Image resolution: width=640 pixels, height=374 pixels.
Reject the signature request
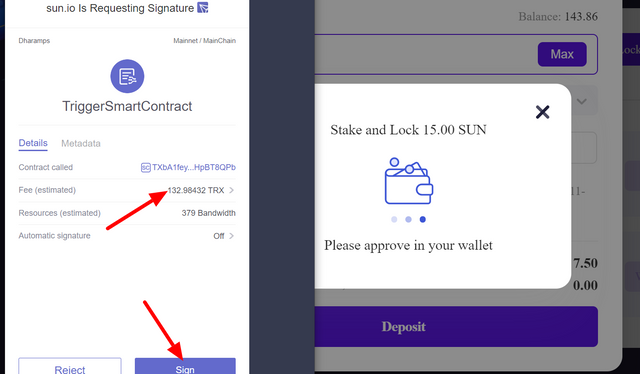click(70, 366)
